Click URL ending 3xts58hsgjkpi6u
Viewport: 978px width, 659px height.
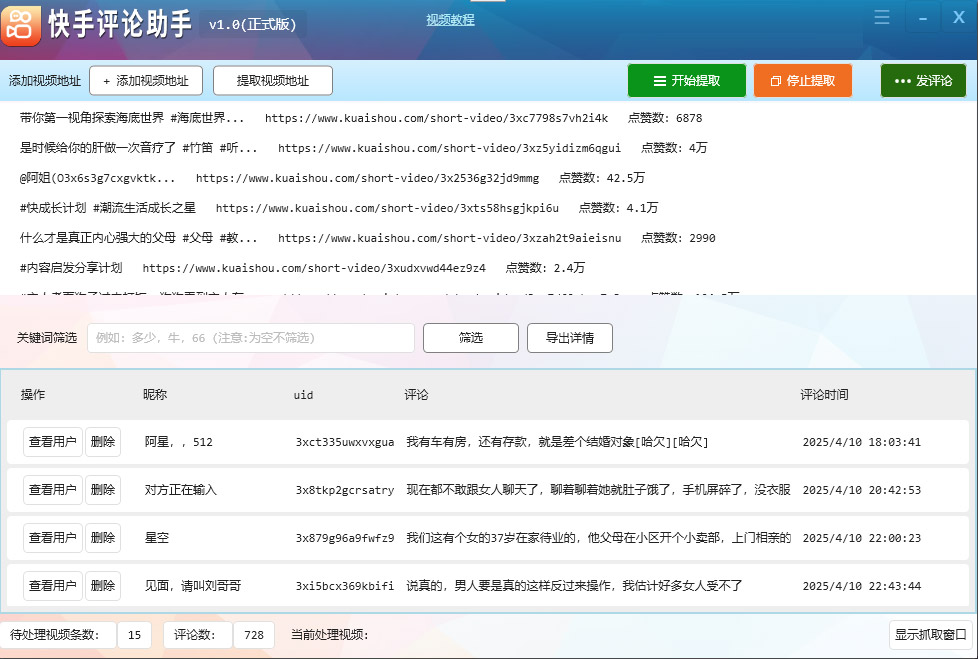(387, 208)
